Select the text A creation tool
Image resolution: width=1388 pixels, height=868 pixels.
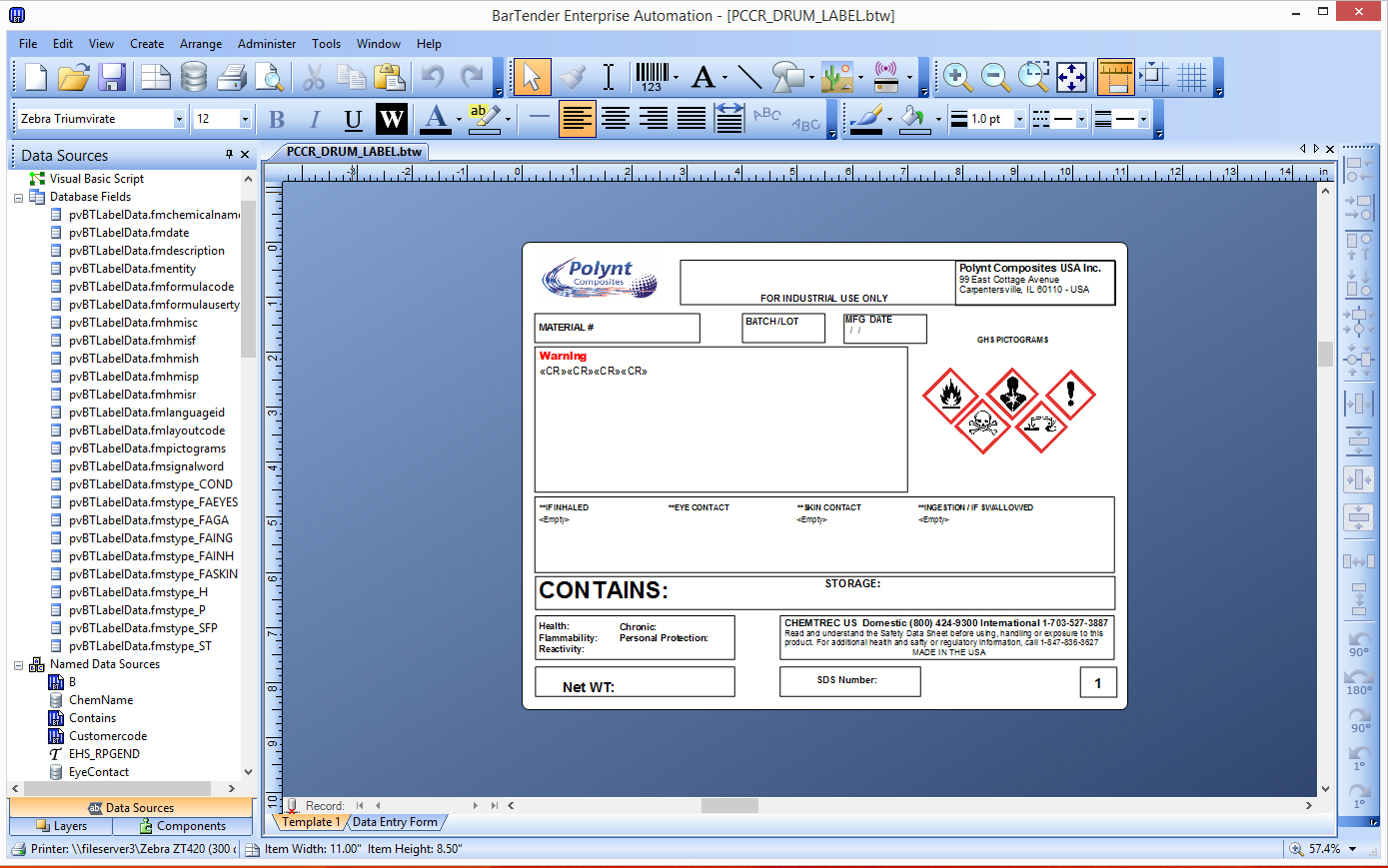(x=703, y=77)
